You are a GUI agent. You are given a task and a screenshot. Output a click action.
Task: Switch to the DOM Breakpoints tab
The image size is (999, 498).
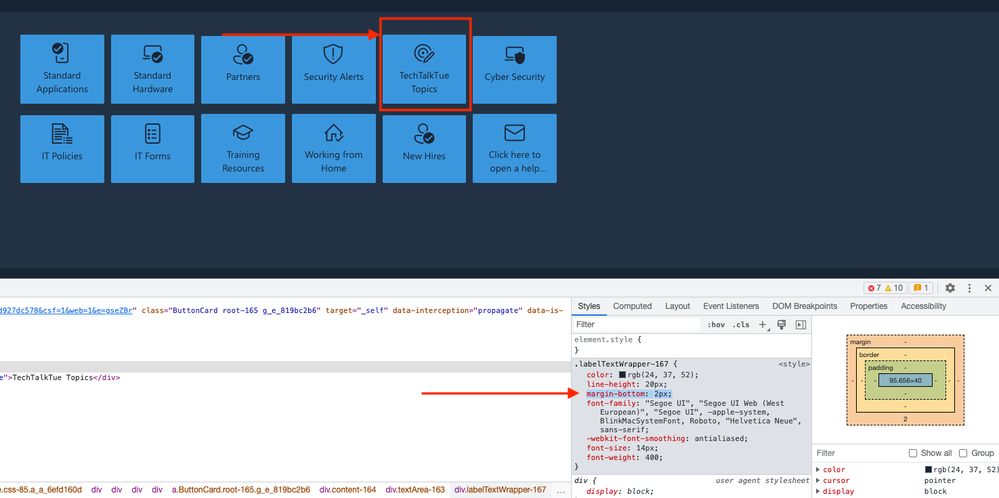805,306
